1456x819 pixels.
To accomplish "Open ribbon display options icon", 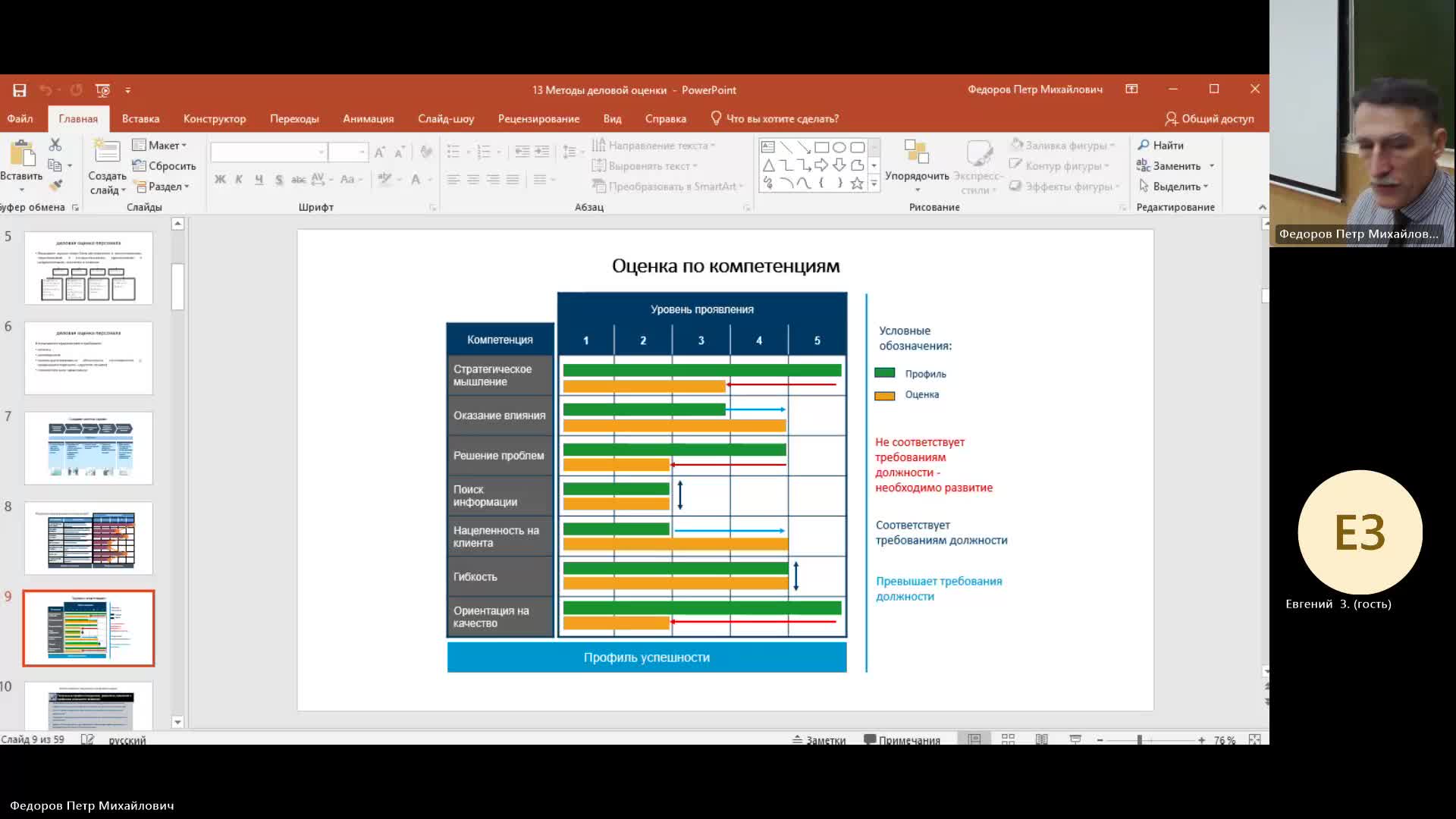I will coord(1131,89).
